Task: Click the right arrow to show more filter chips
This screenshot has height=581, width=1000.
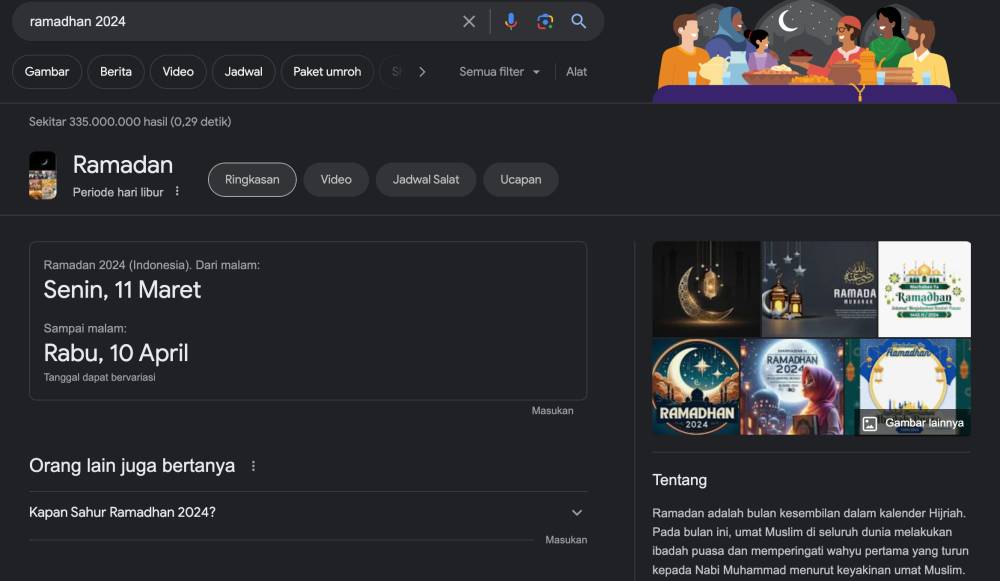Action: pyautogui.click(x=422, y=72)
